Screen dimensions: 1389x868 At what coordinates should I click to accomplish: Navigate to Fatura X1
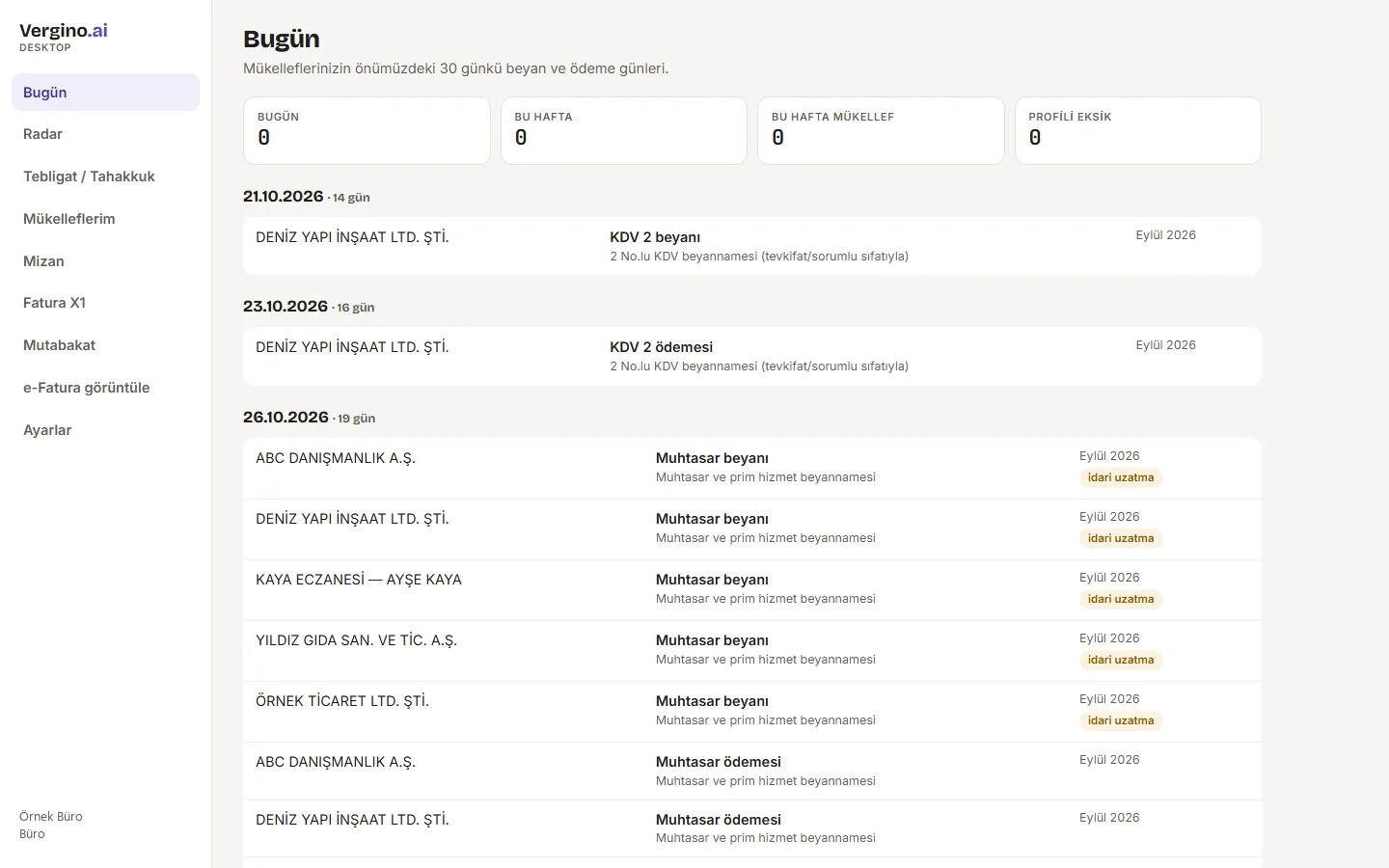pyautogui.click(x=105, y=303)
